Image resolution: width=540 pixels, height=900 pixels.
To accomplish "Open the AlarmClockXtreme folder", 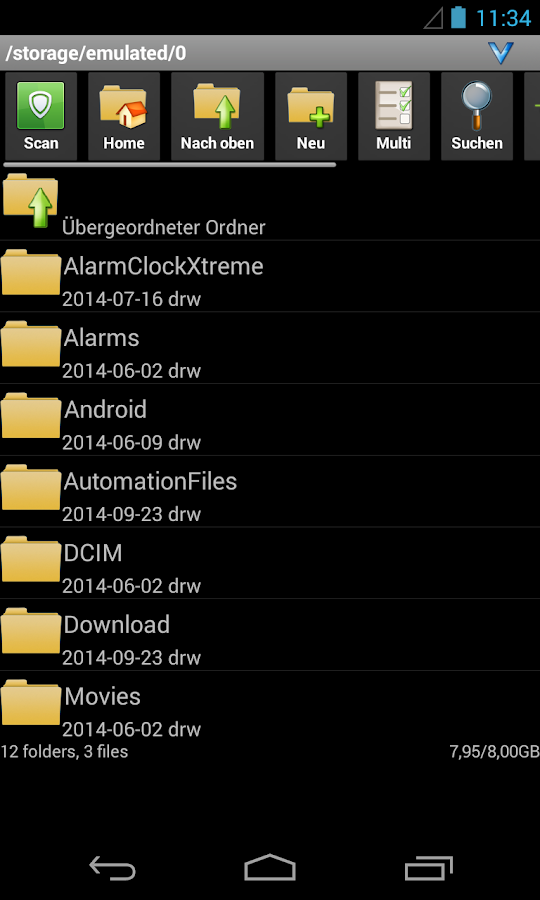I will [270, 277].
